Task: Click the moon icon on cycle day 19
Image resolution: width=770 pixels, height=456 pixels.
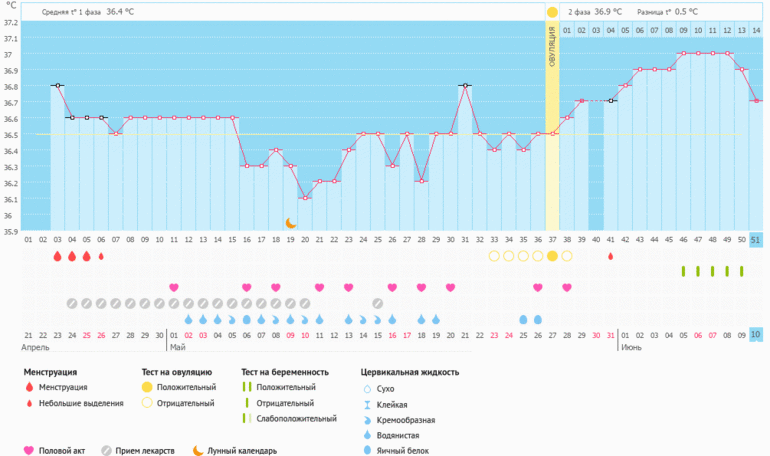Action: pyautogui.click(x=291, y=223)
